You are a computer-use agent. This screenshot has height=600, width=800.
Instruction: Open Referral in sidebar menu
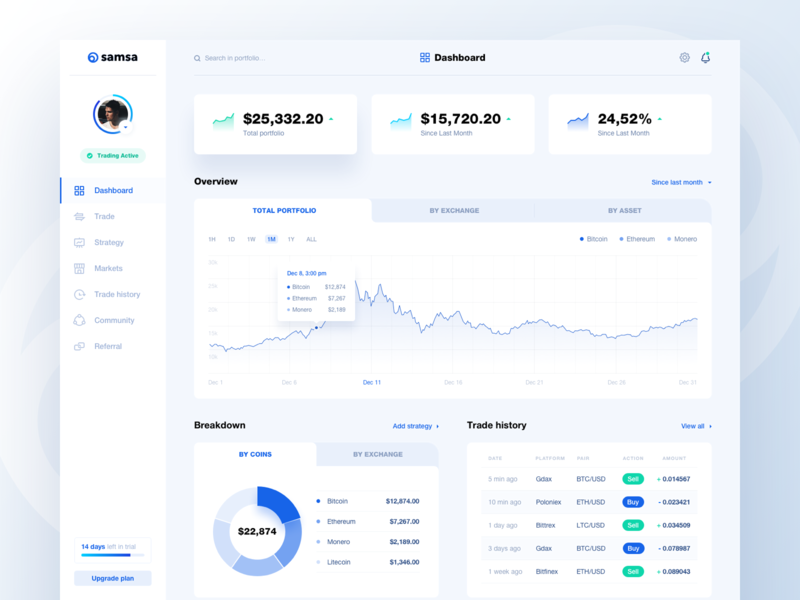(113, 346)
